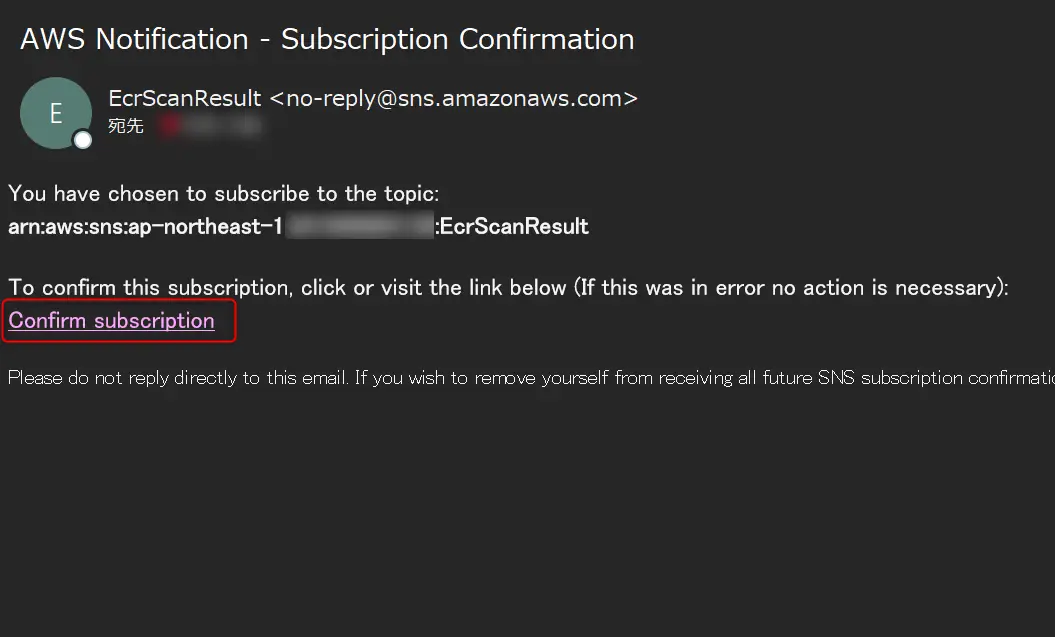Click the sender name EcrScanResult
This screenshot has height=637, width=1055.
(184, 98)
